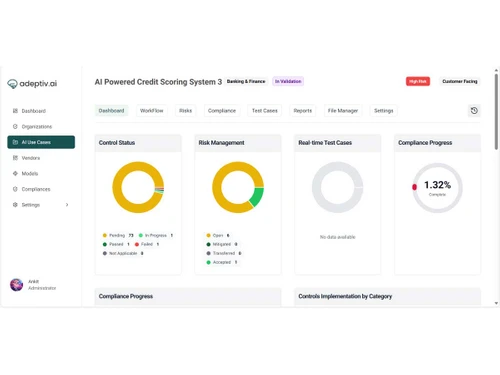Viewport: 500px width, 375px height.
Task: Click the adeptiv.ai logo
Action: pos(32,84)
